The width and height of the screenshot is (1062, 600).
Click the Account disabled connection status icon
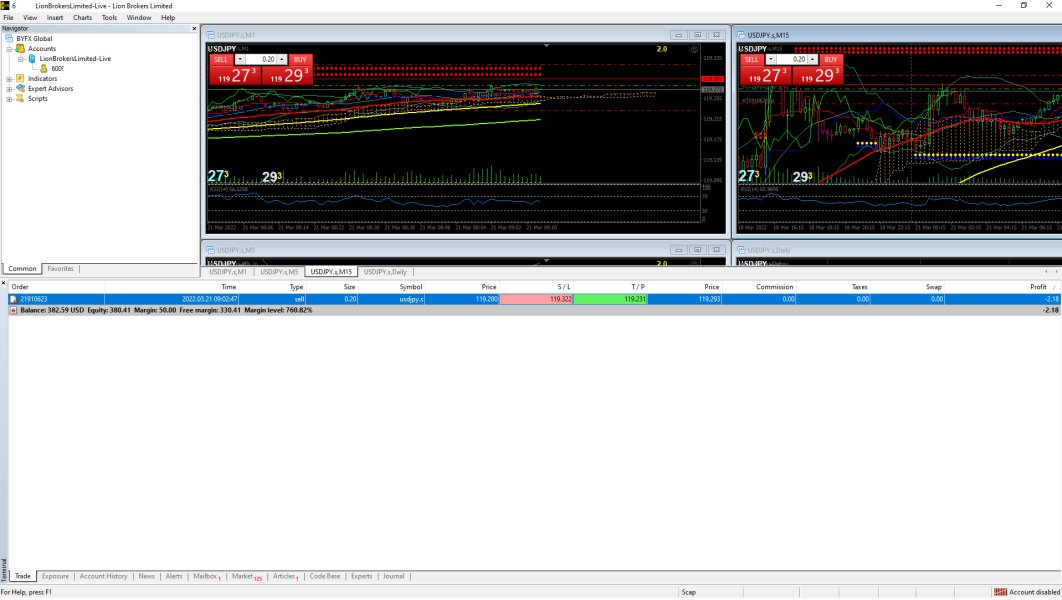point(1000,593)
